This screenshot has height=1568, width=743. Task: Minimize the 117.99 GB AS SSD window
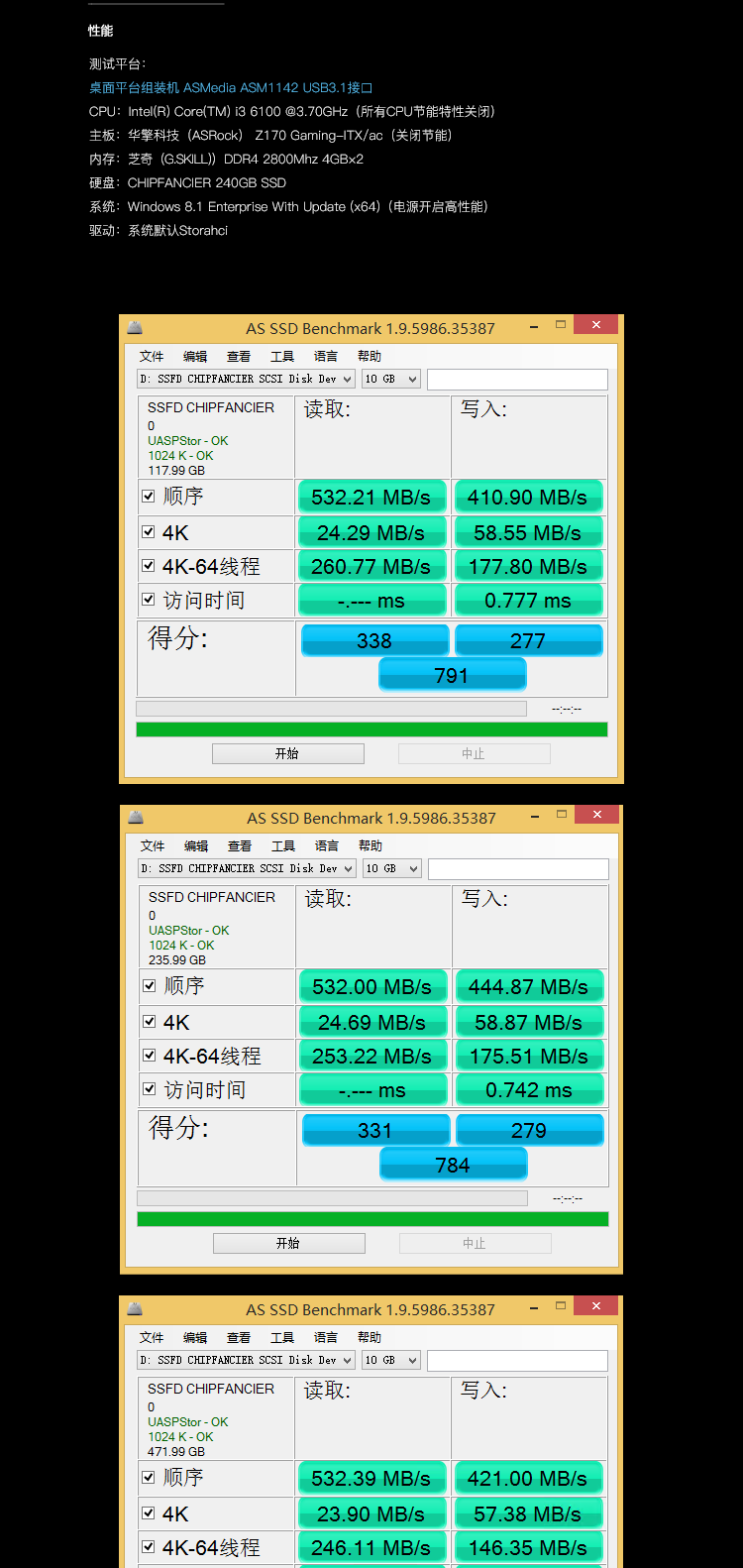point(534,326)
